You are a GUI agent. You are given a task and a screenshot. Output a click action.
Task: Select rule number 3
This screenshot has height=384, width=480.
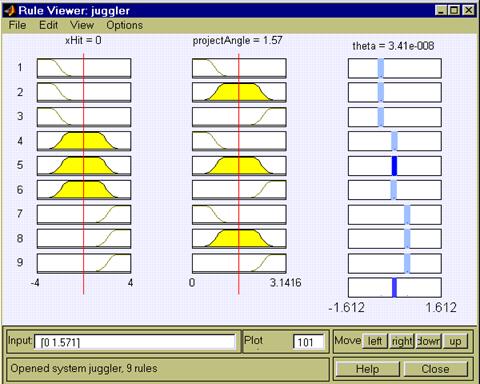click(20, 116)
